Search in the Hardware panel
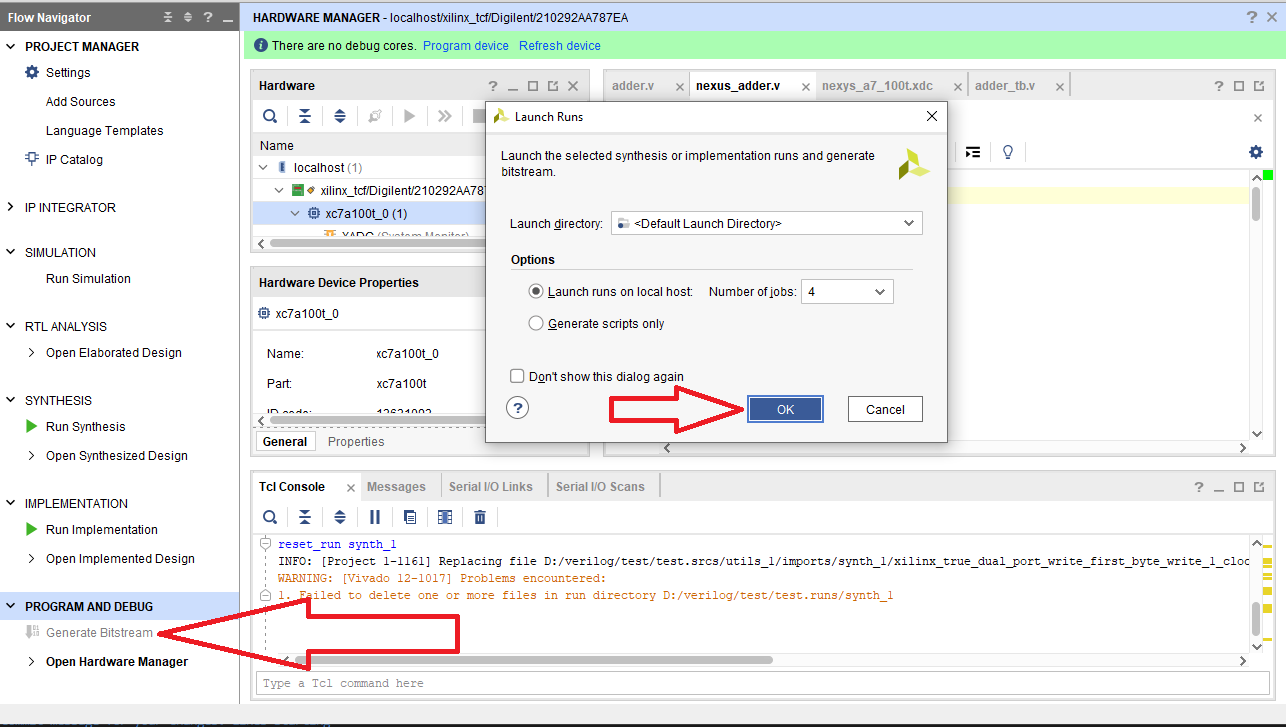1286x727 pixels. click(270, 116)
